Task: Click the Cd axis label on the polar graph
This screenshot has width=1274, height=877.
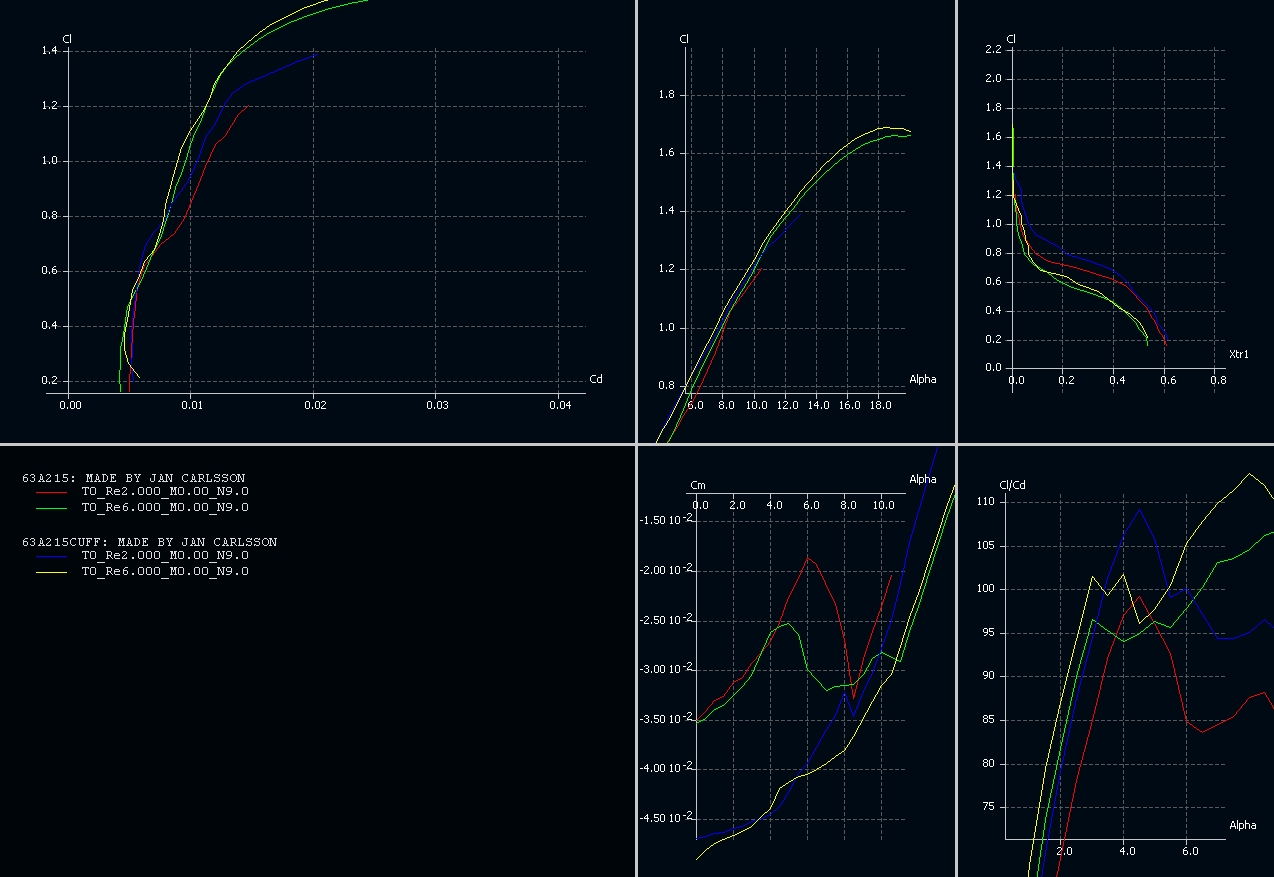Action: tap(596, 379)
